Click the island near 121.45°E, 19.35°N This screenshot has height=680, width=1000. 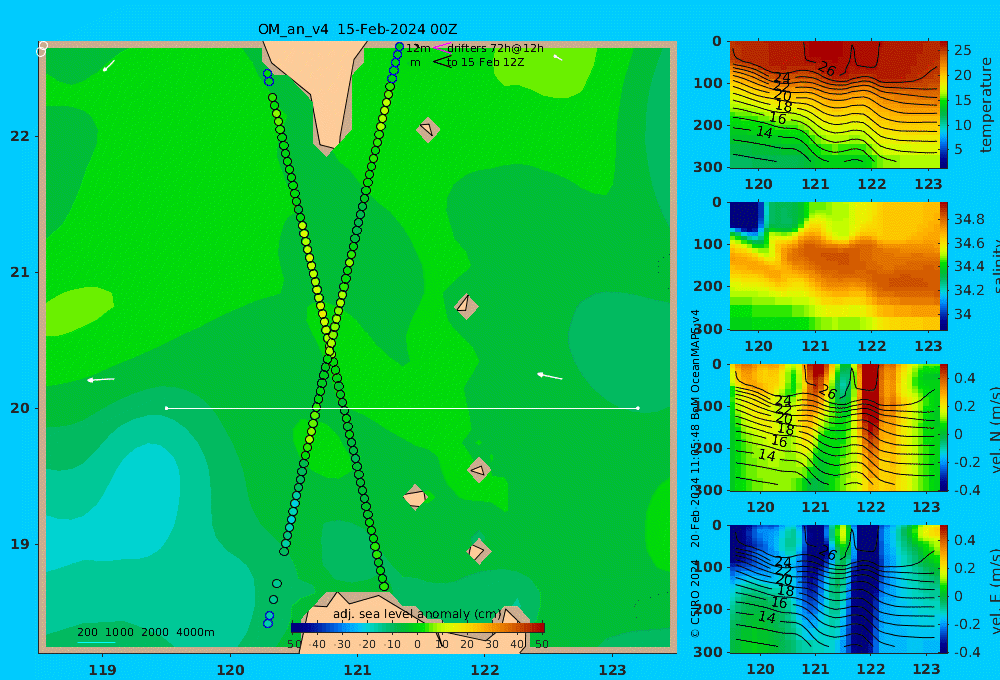coord(415,497)
